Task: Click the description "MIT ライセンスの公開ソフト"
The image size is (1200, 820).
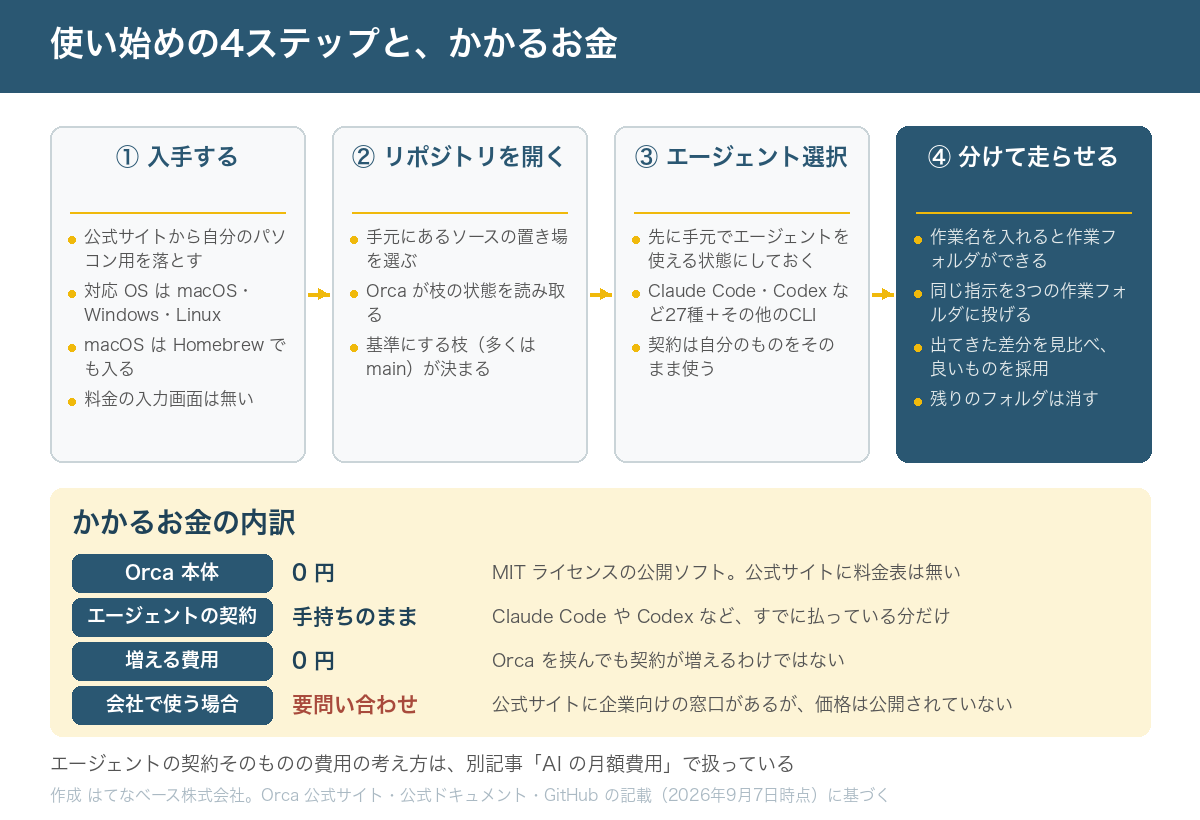Action: [613, 573]
